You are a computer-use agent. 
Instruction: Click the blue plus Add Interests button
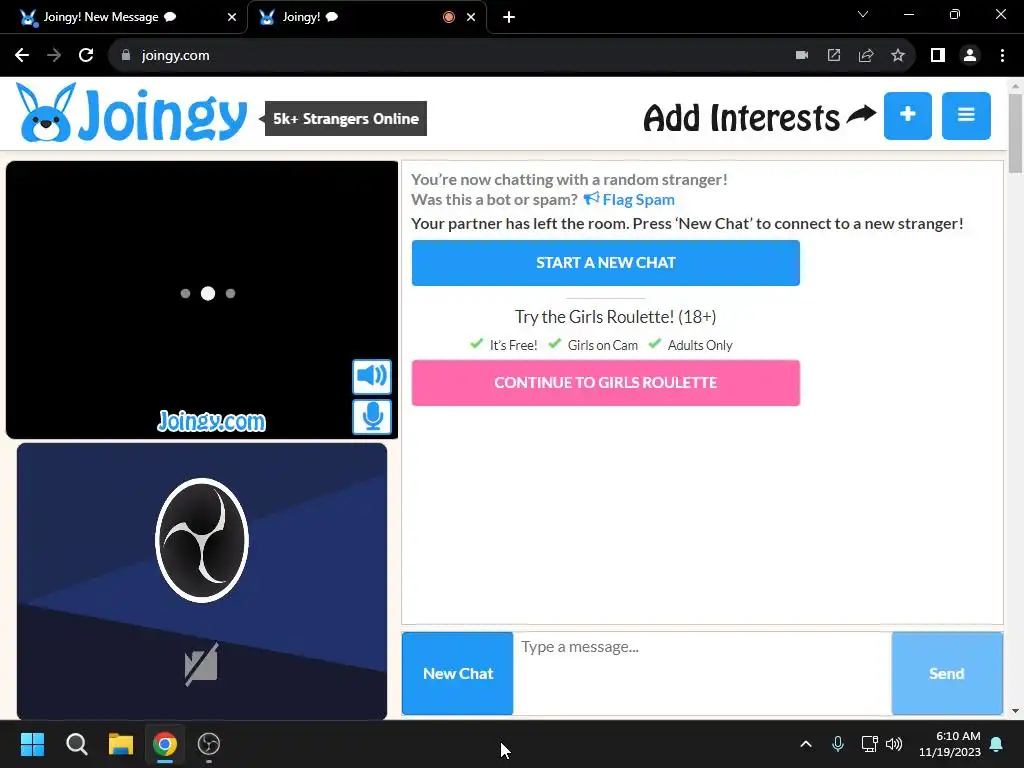click(907, 116)
